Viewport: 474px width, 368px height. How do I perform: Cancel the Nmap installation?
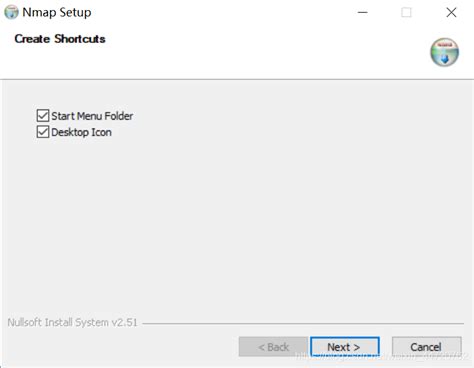pos(427,347)
